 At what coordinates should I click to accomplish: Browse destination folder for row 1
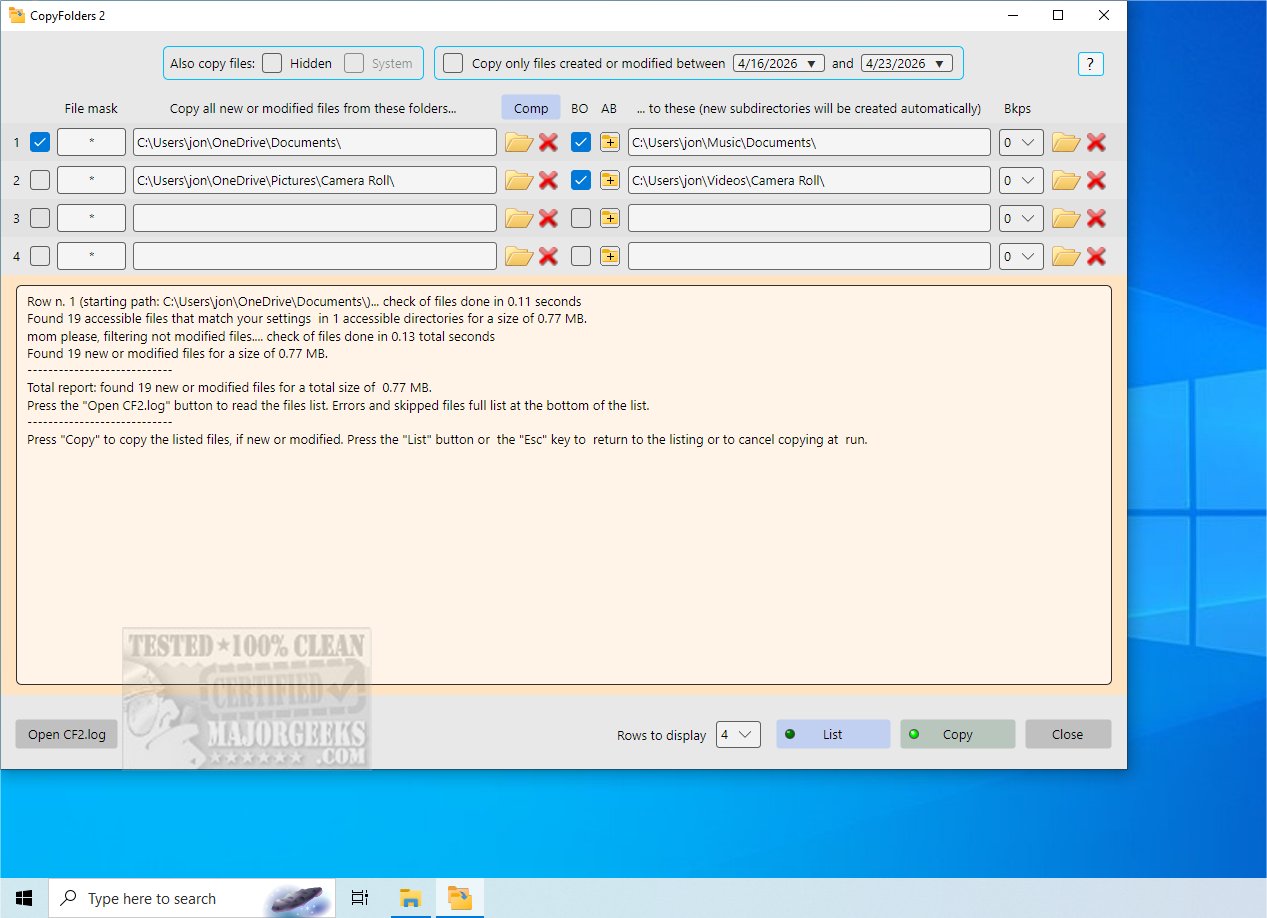[1066, 142]
